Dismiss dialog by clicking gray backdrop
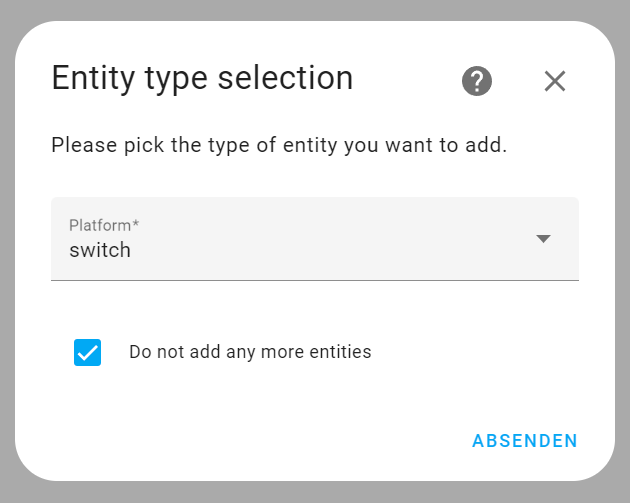 click(x=315, y=9)
